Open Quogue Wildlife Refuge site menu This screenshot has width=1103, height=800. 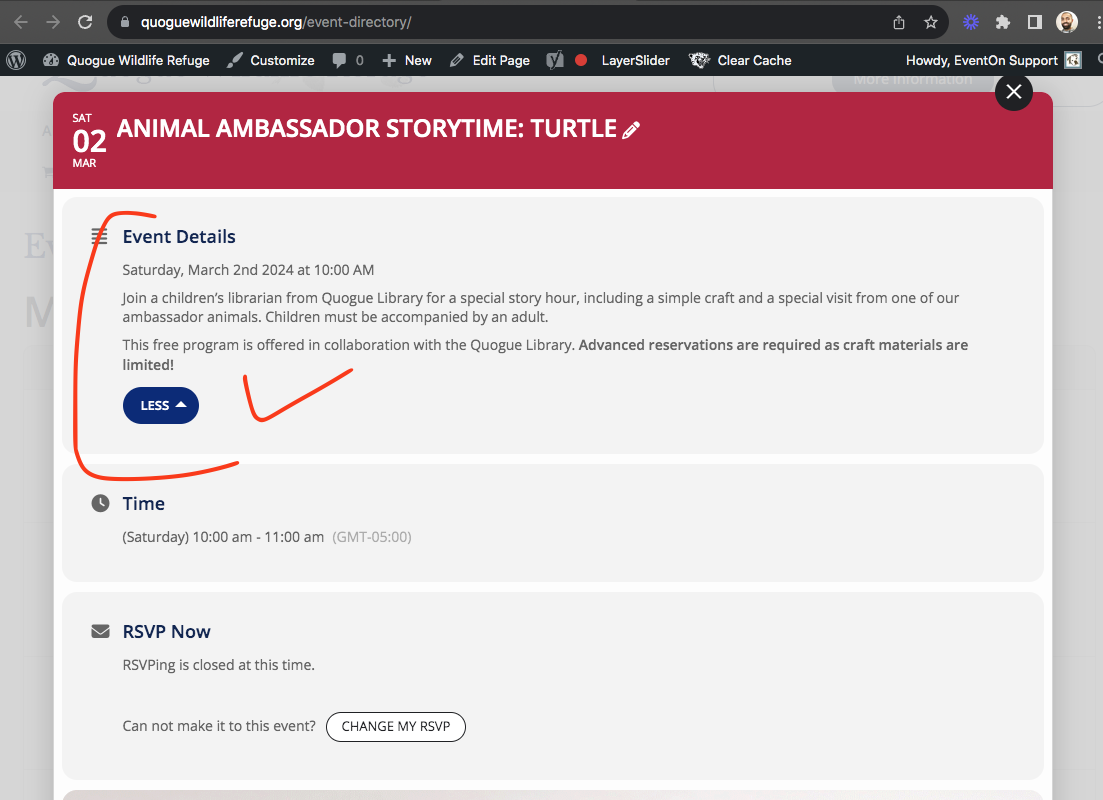[126, 61]
